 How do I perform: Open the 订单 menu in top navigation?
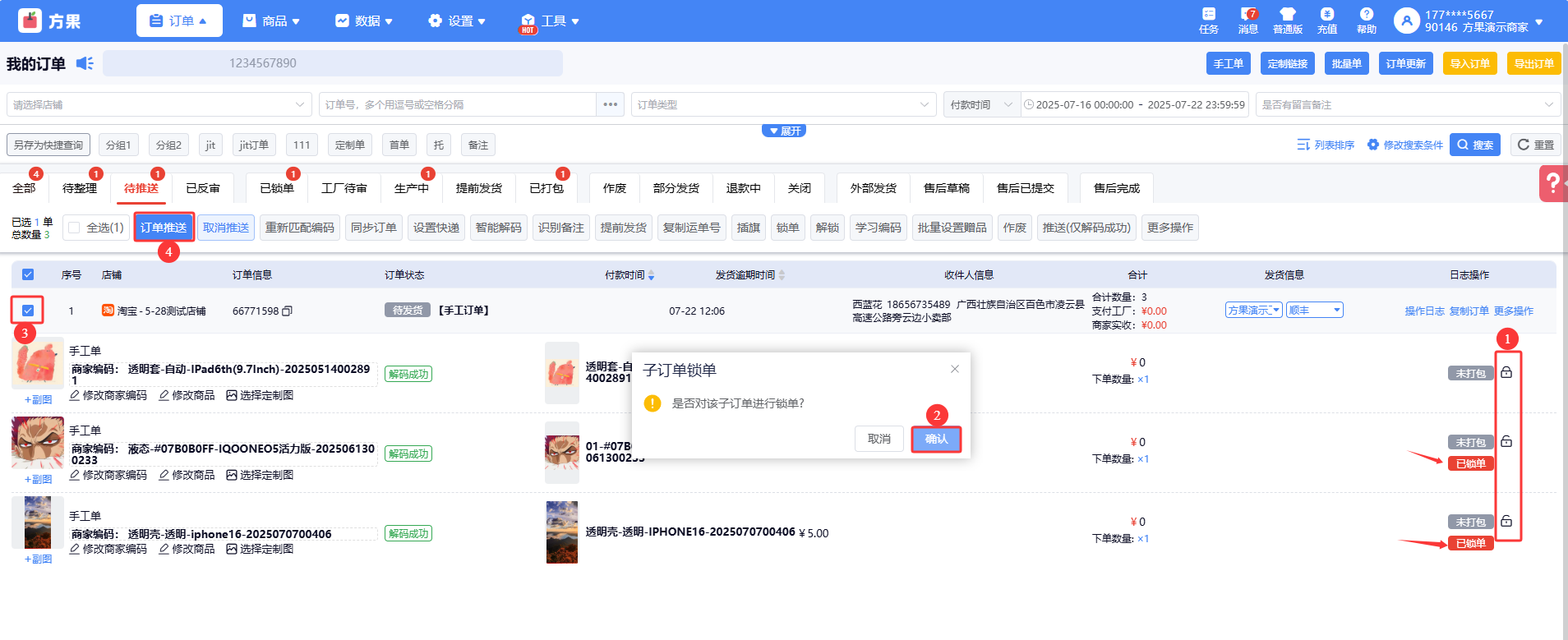click(178, 21)
